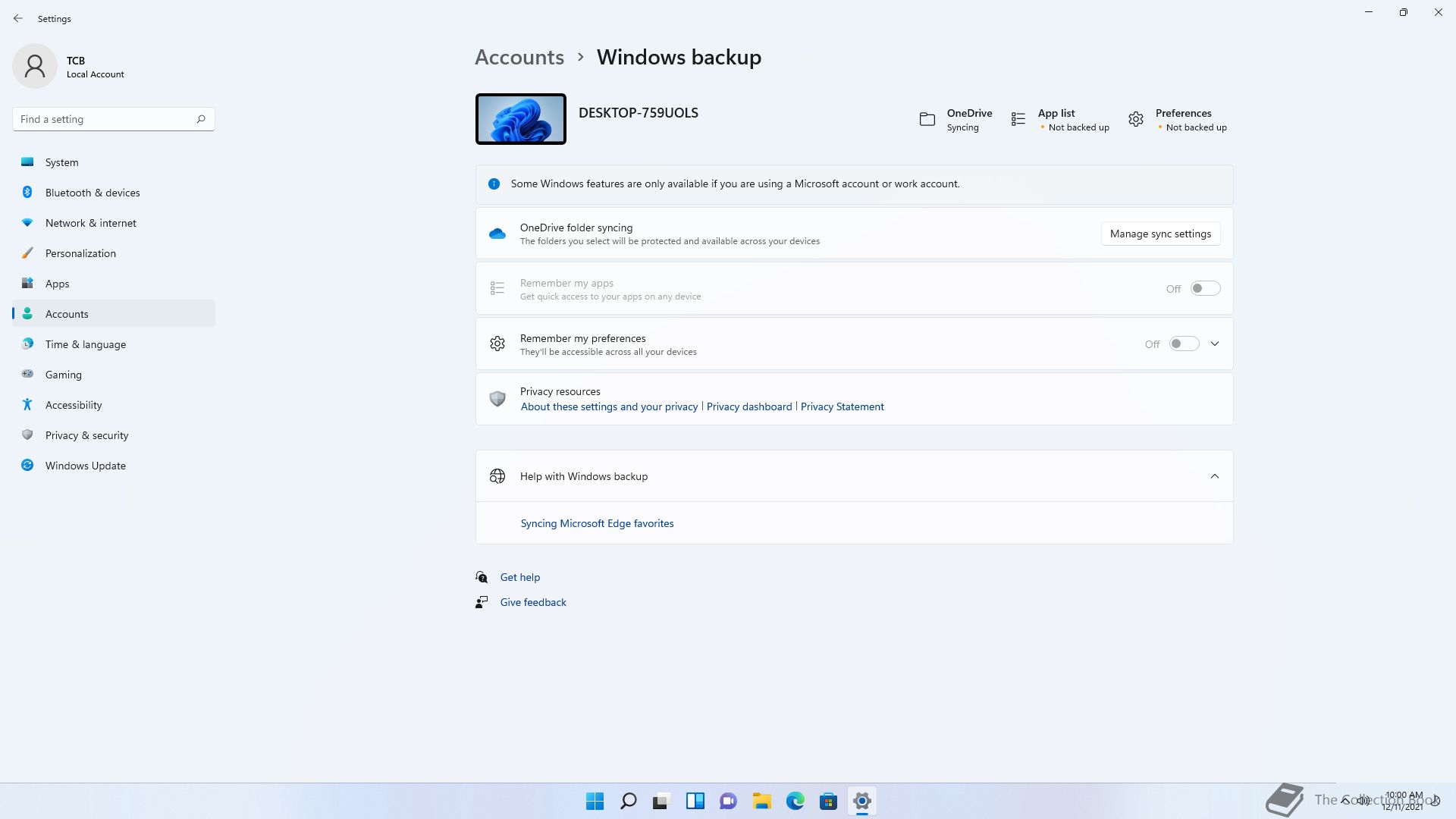Click the taskbar clock showing 10:00 AM
Image resolution: width=1456 pixels, height=819 pixels.
1403,801
